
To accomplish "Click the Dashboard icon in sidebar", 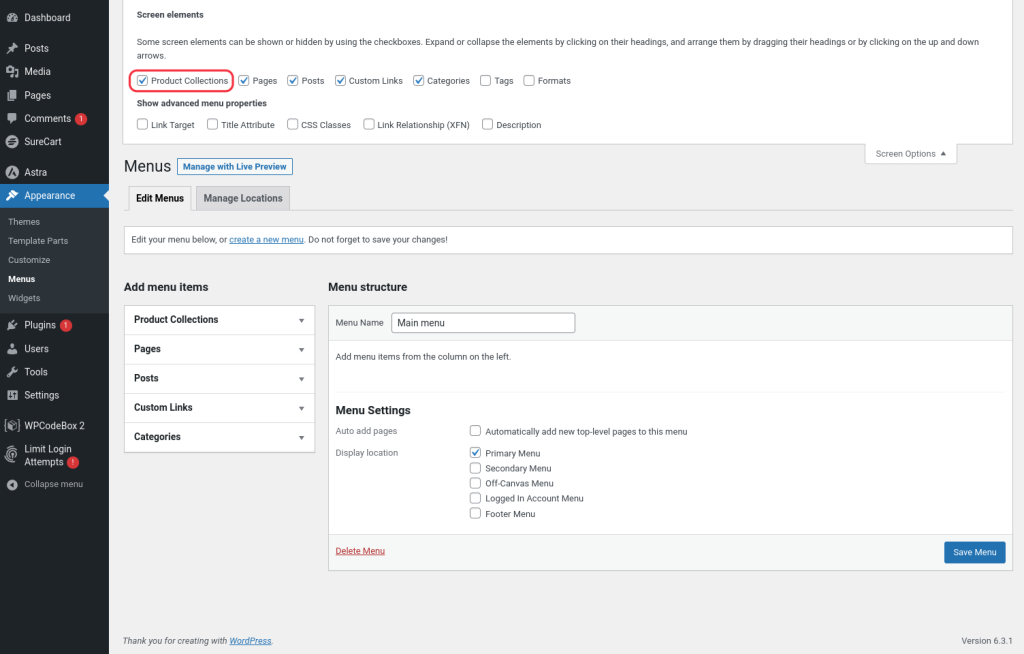I will click(12, 18).
